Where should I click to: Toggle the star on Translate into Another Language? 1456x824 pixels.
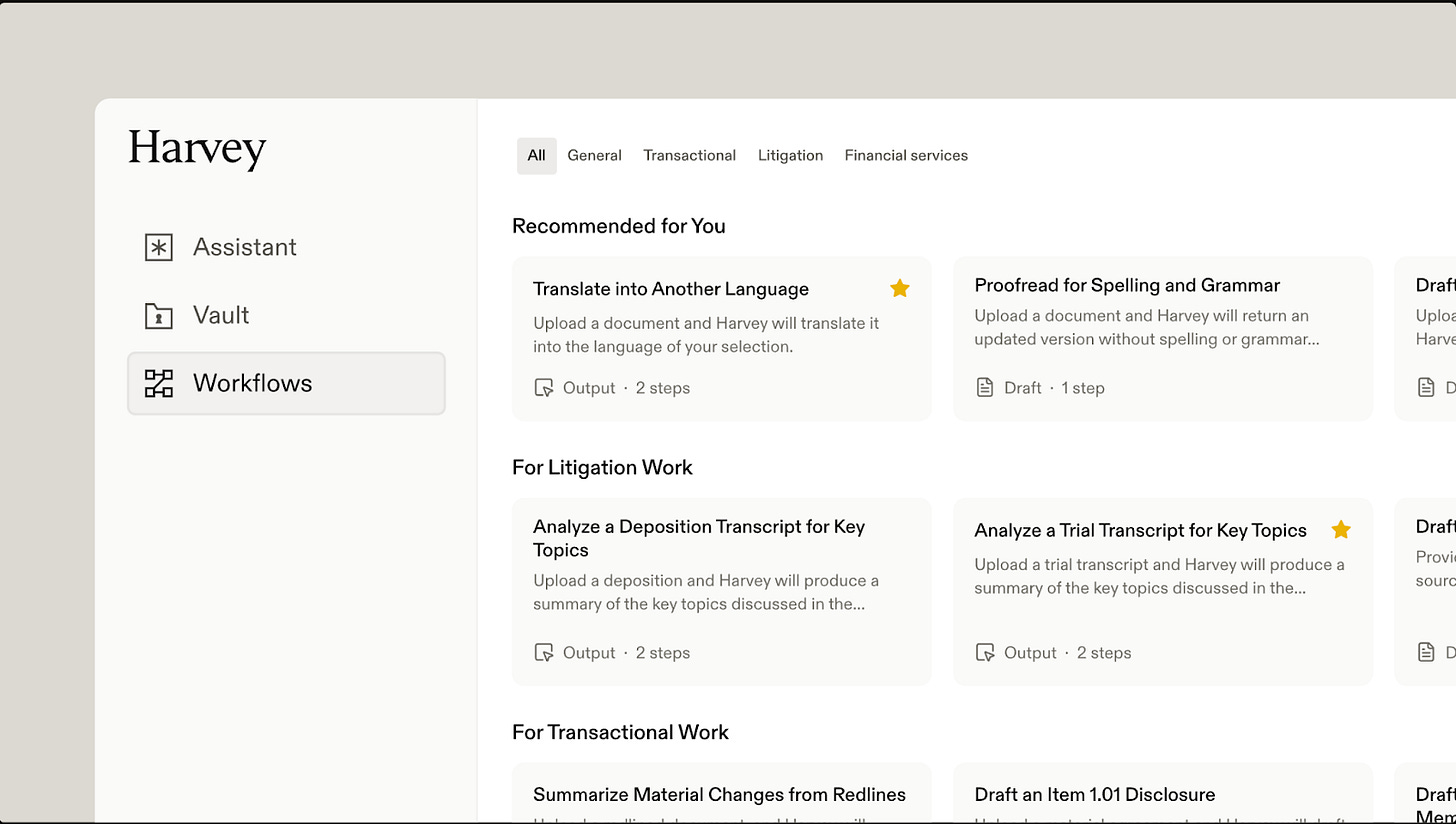pos(900,288)
